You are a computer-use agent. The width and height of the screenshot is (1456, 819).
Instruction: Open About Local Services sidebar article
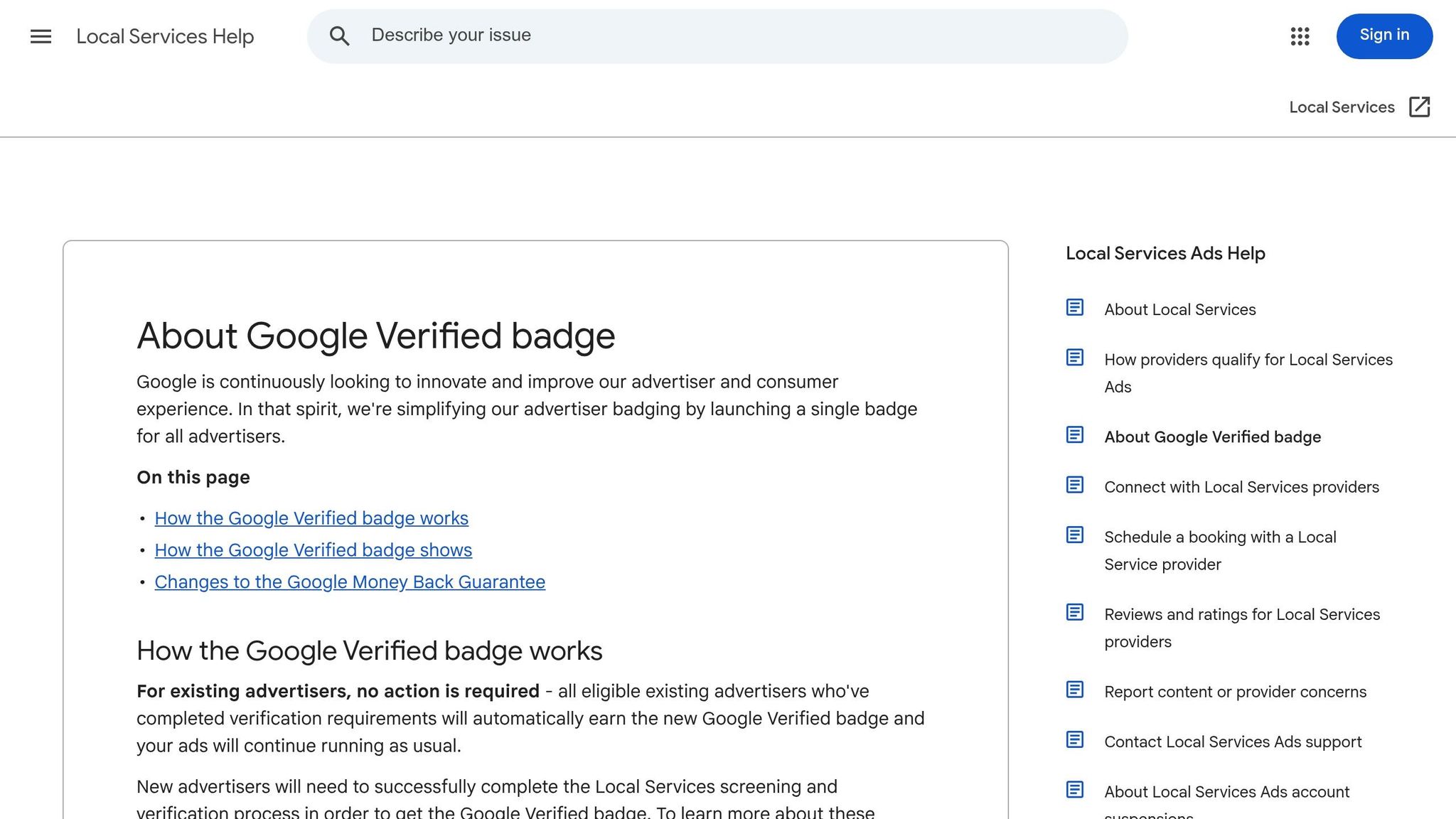tap(1180, 310)
